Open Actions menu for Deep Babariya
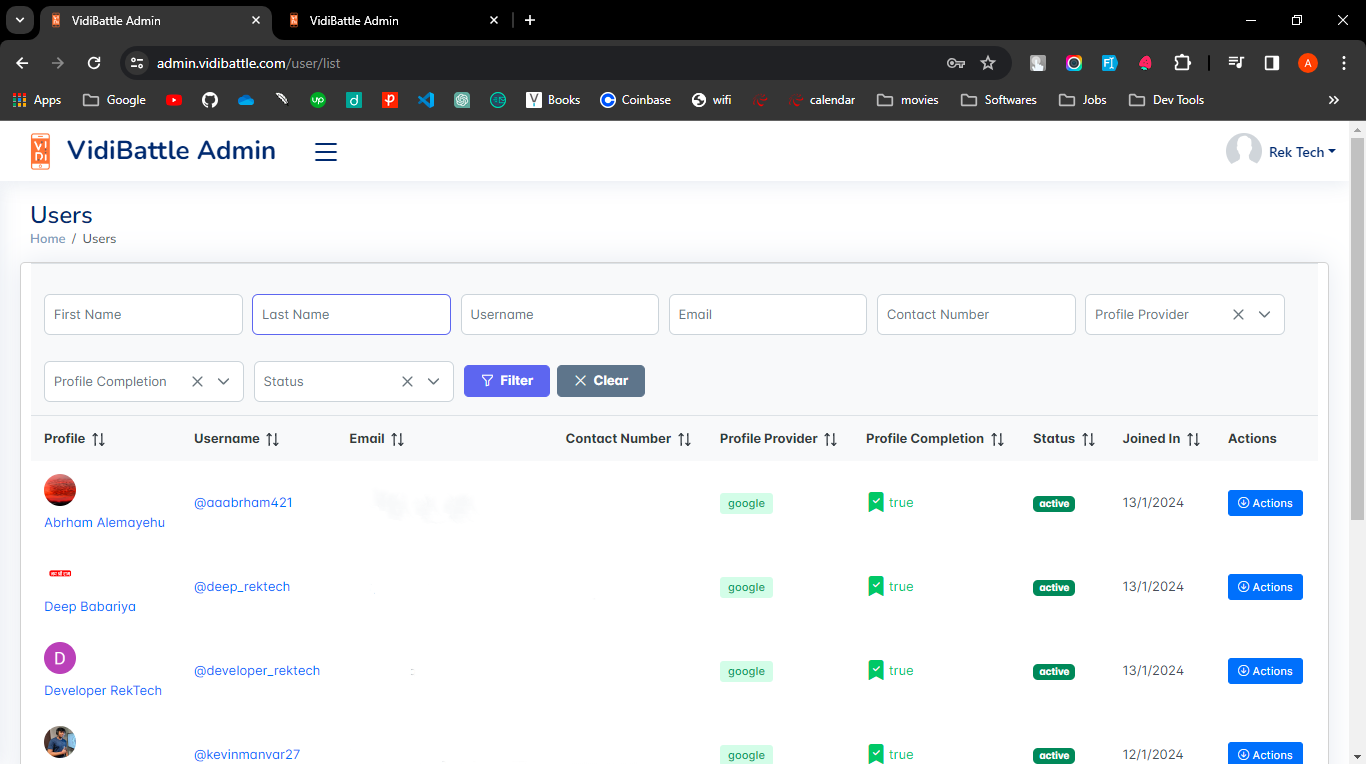The image size is (1366, 764). tap(1265, 587)
